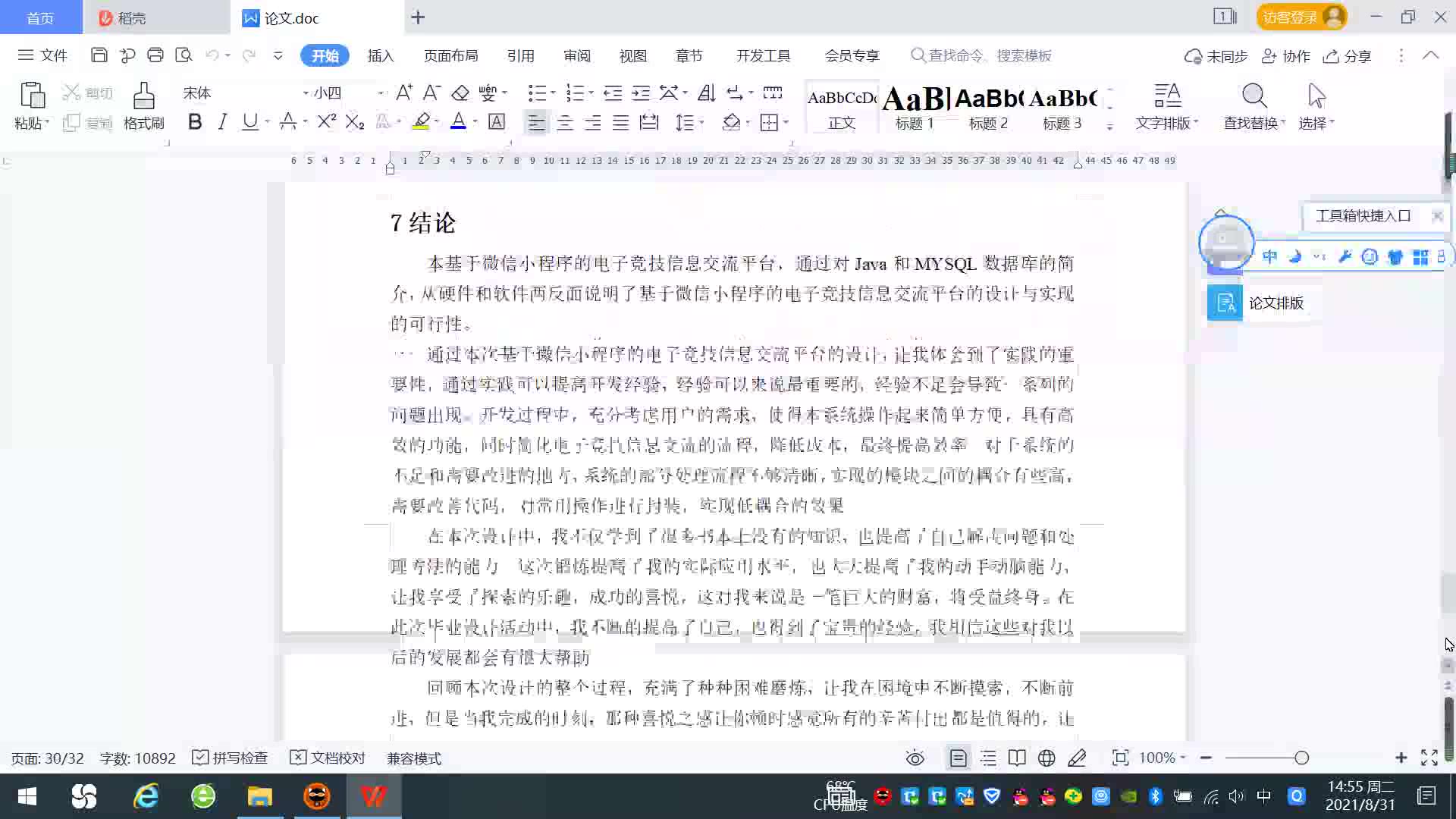1456x819 pixels.
Task: Open 论文排版 panel icon
Action: pos(1225,303)
